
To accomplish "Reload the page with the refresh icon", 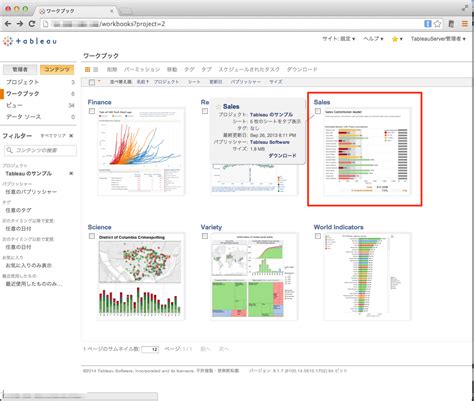I will [32, 24].
